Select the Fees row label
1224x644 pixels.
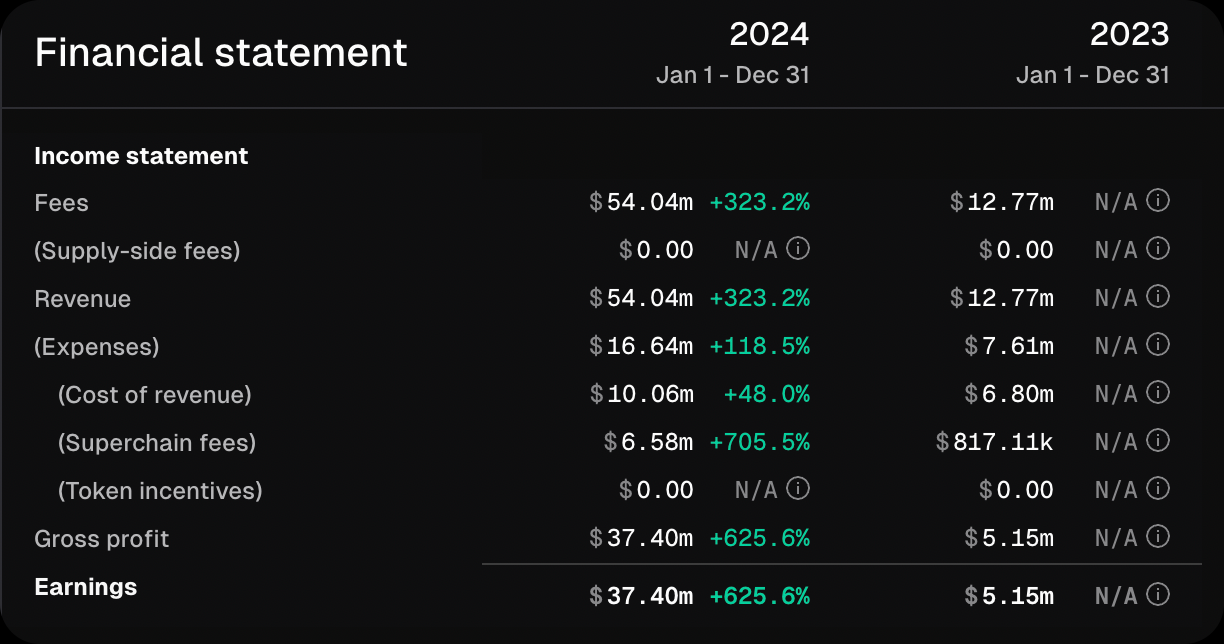(61, 203)
